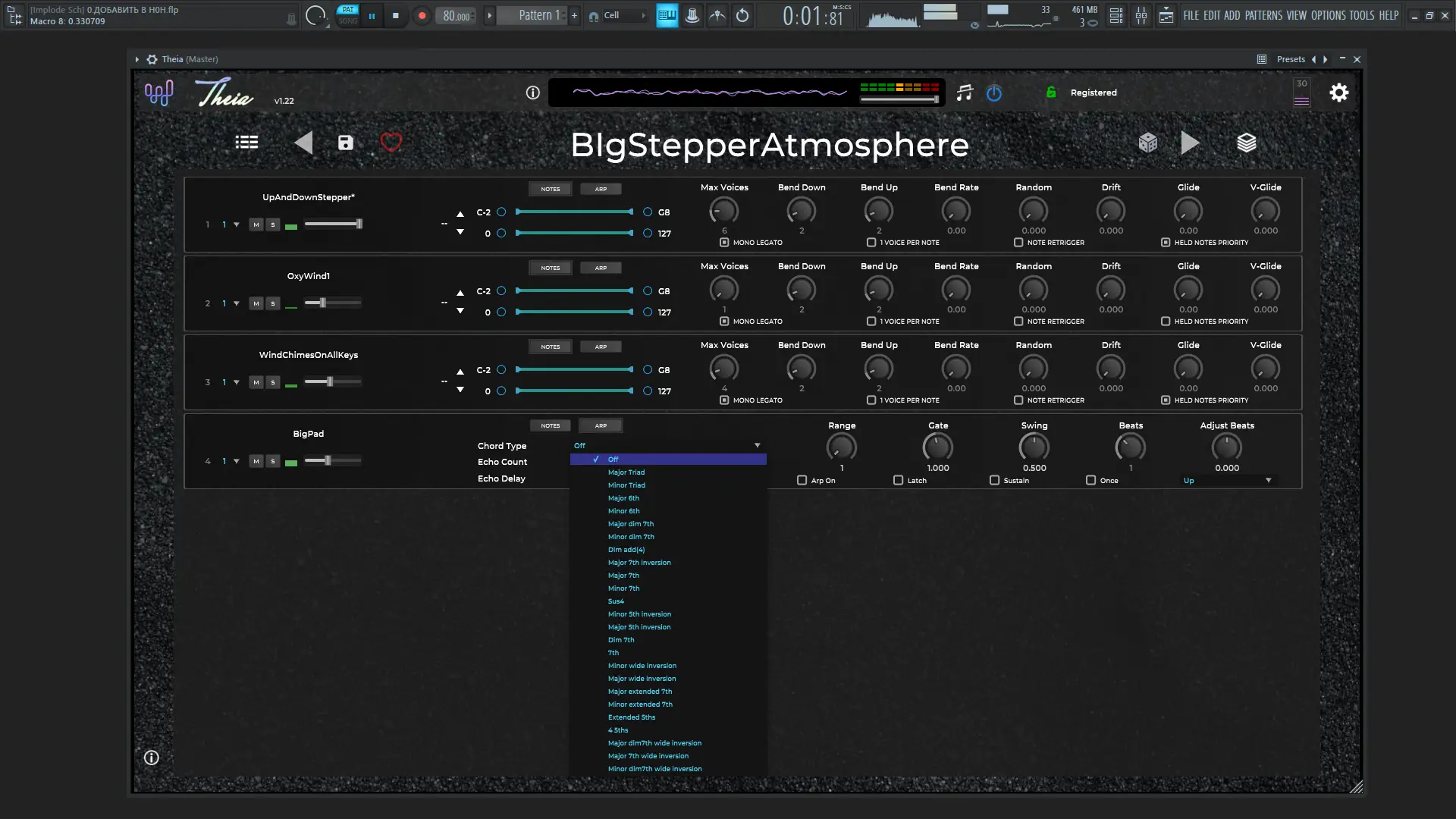The height and width of the screenshot is (819, 1456).
Task: Open Theia settings gear
Action: click(x=1339, y=93)
